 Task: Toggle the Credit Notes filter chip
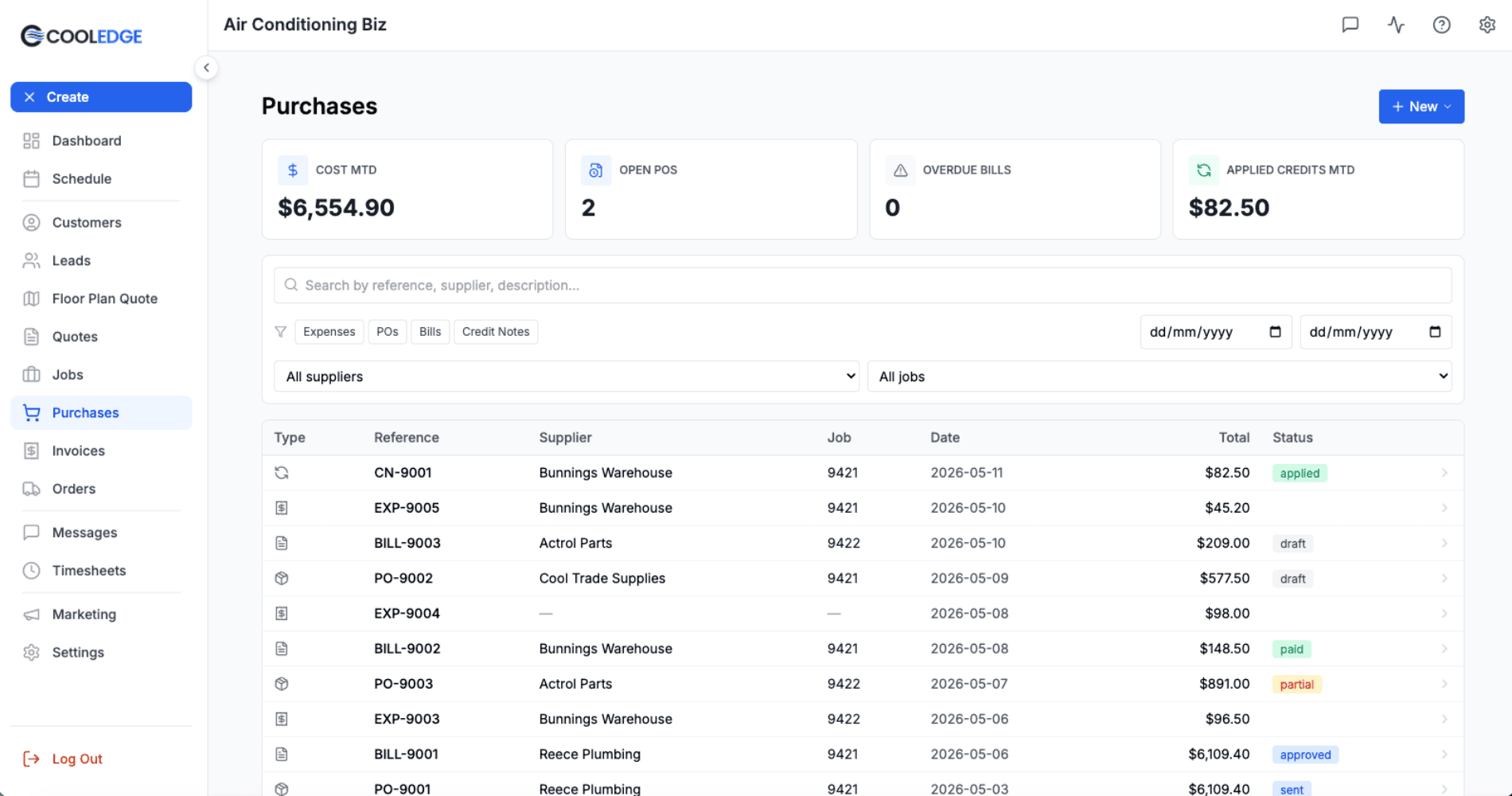[496, 332]
